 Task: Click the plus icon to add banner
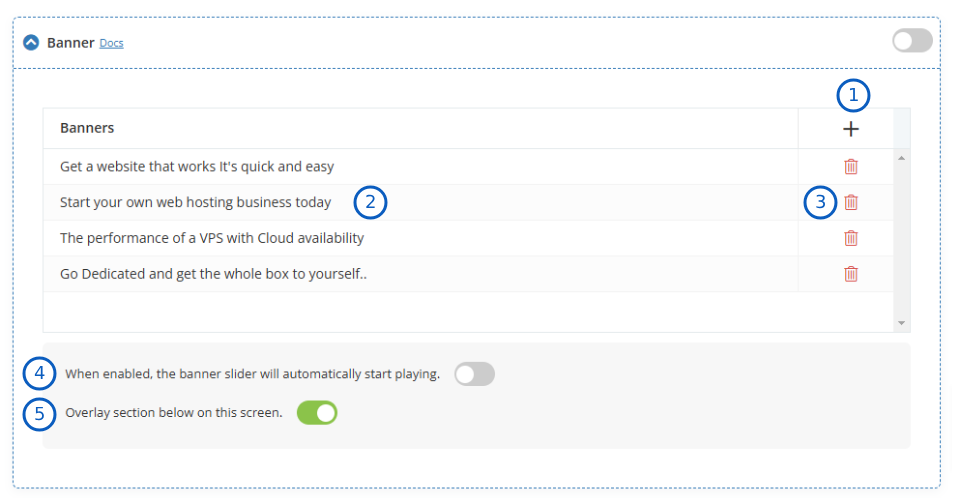coord(851,129)
